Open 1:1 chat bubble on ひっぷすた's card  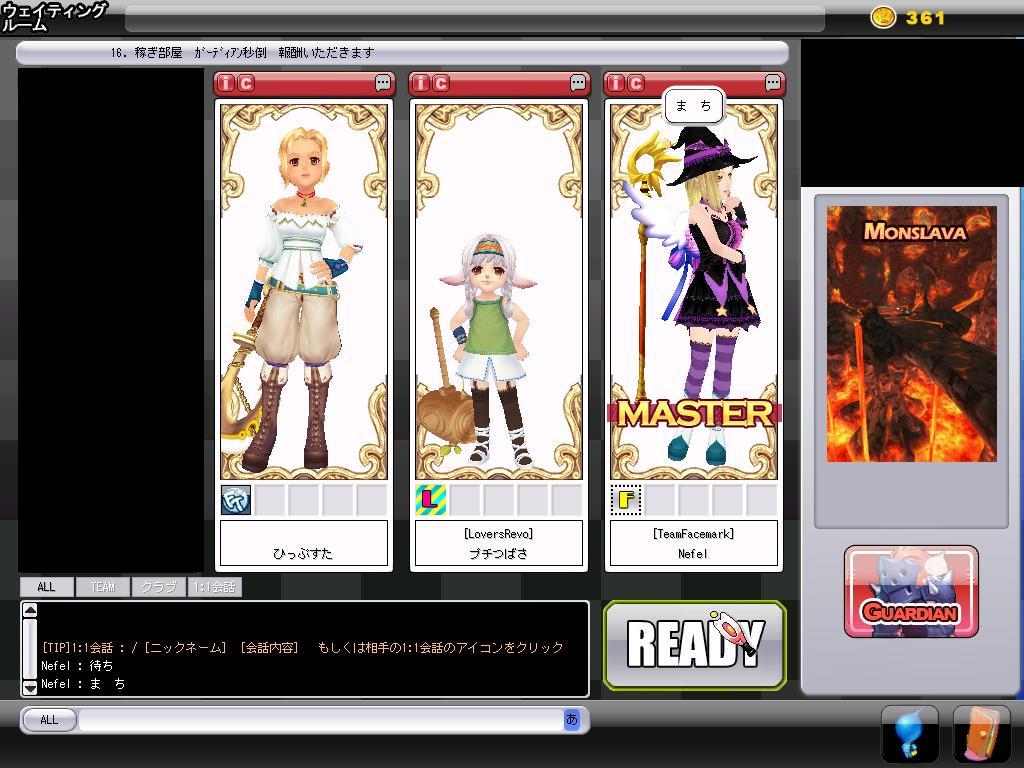[383, 83]
